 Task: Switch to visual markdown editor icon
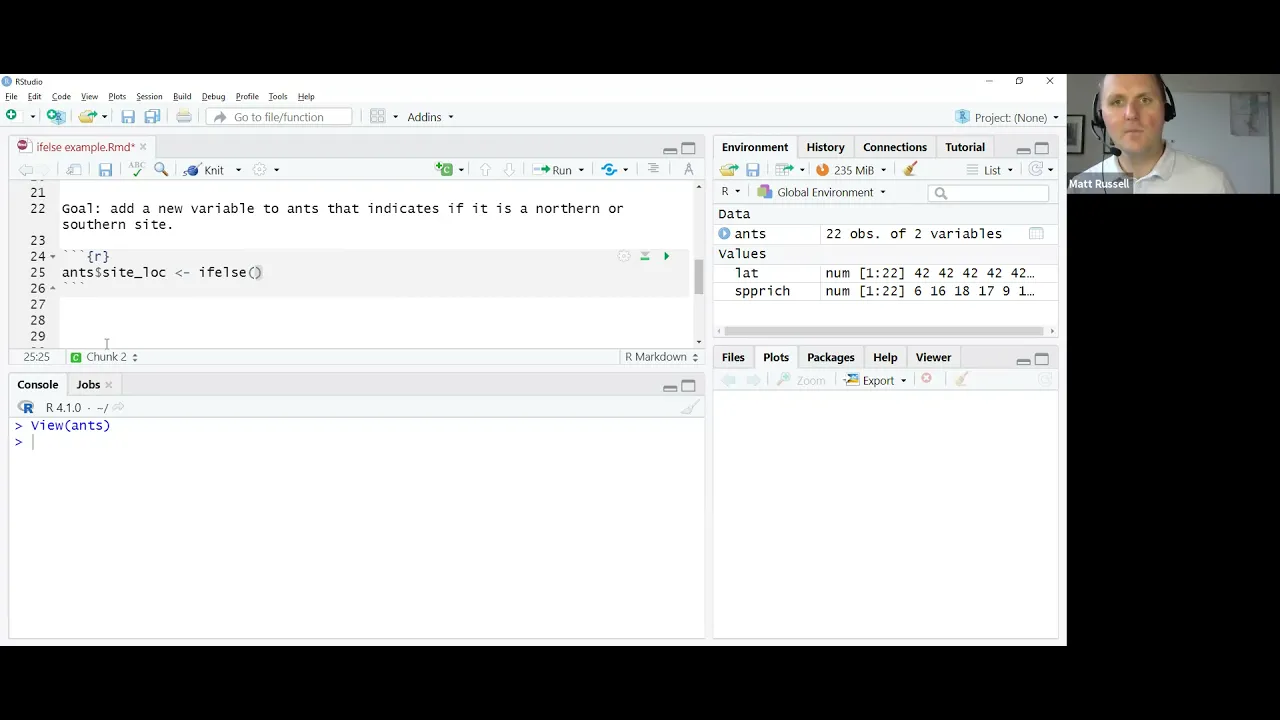click(x=688, y=170)
